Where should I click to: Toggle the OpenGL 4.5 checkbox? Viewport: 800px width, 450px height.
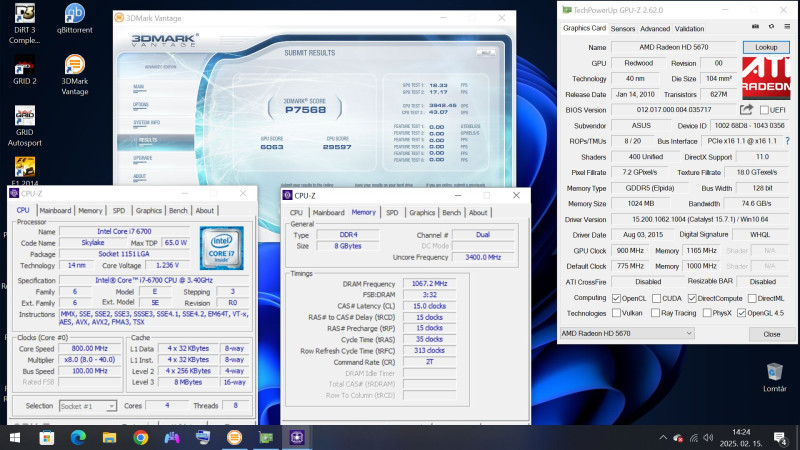(x=742, y=313)
